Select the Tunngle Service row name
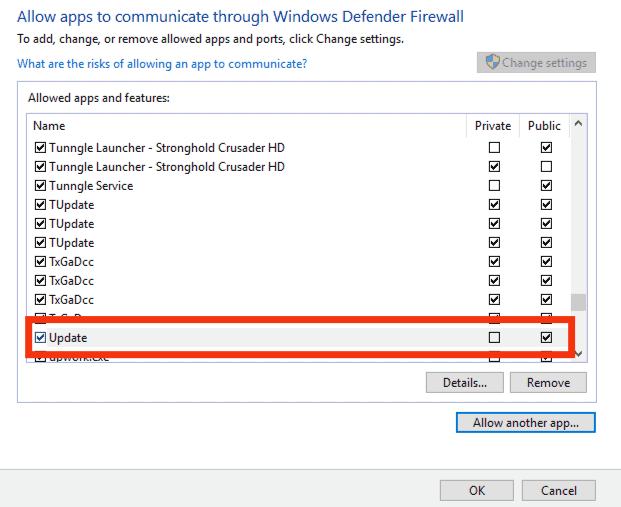The height and width of the screenshot is (507, 621). 91,186
